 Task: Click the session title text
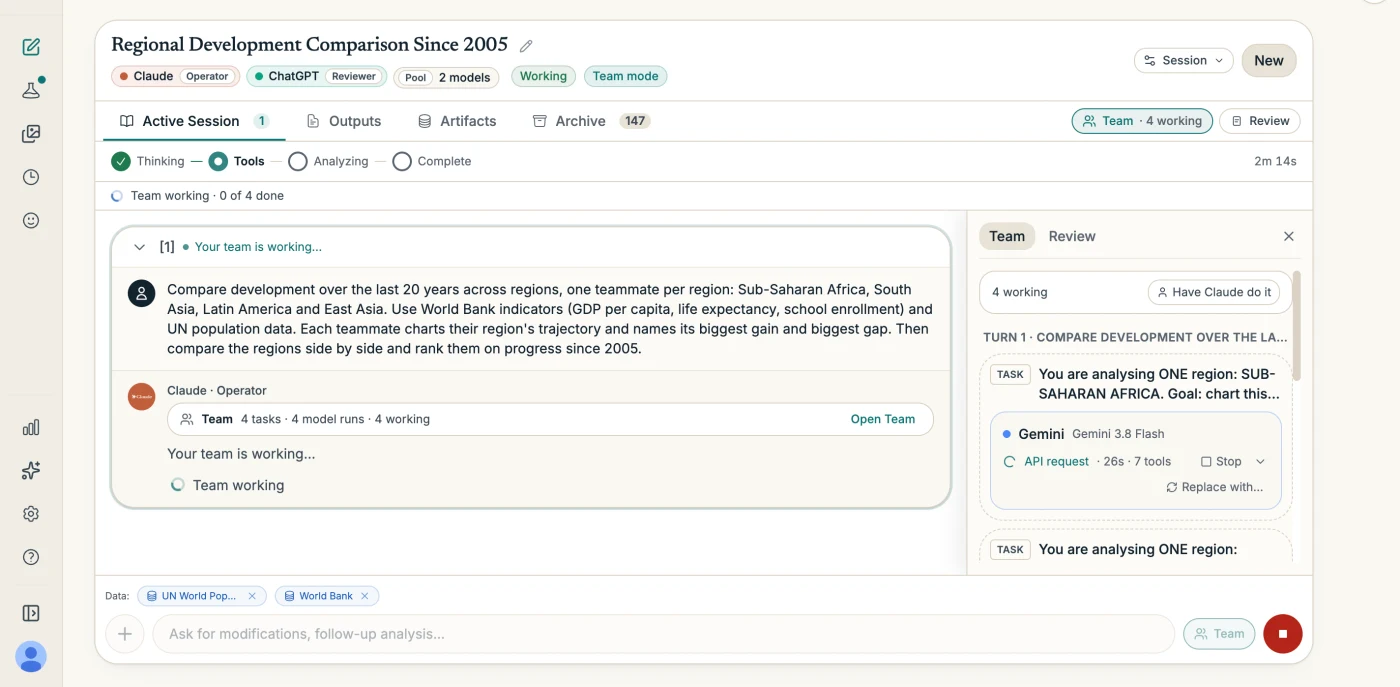click(310, 45)
